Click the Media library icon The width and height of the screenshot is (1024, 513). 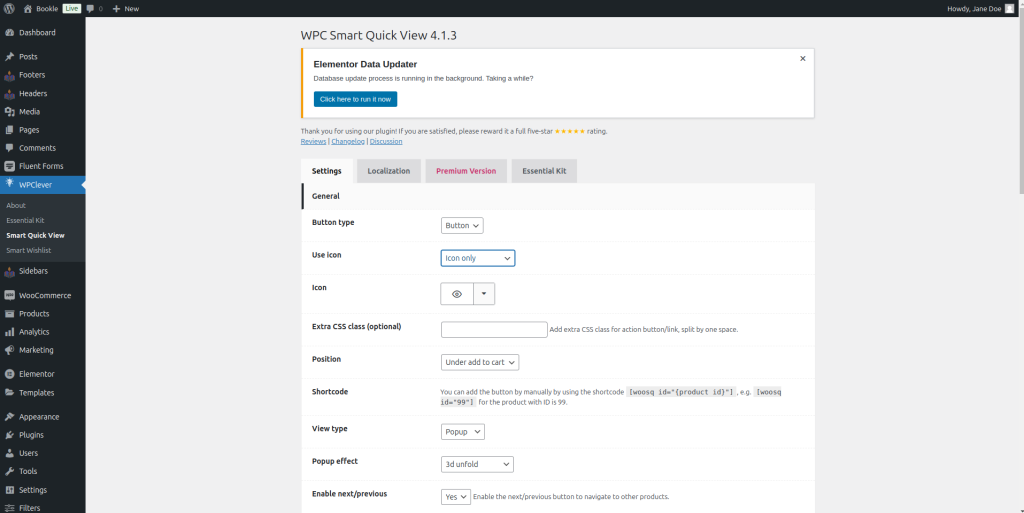tap(10, 112)
